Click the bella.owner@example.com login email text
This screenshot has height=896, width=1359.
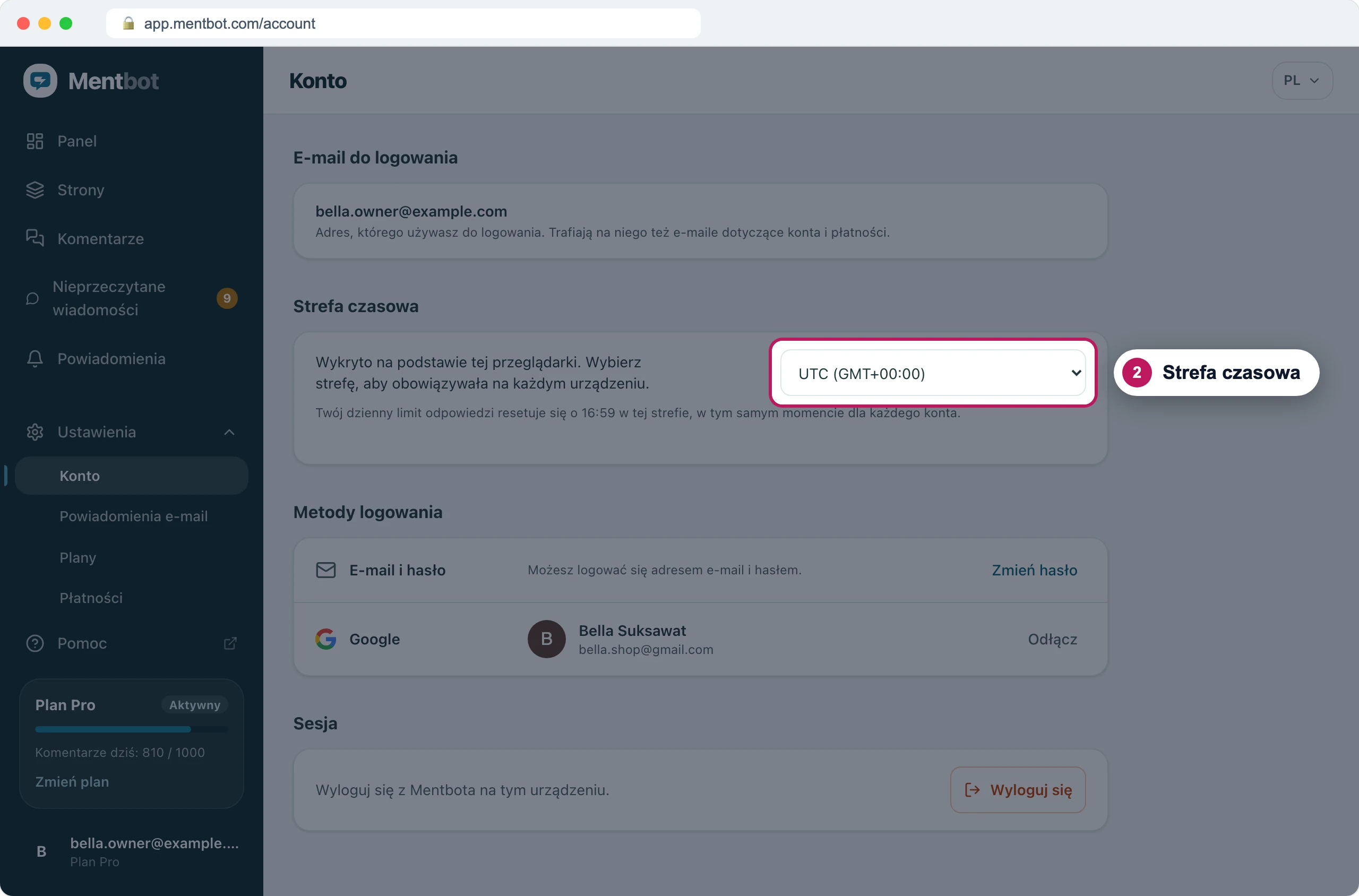(x=411, y=211)
